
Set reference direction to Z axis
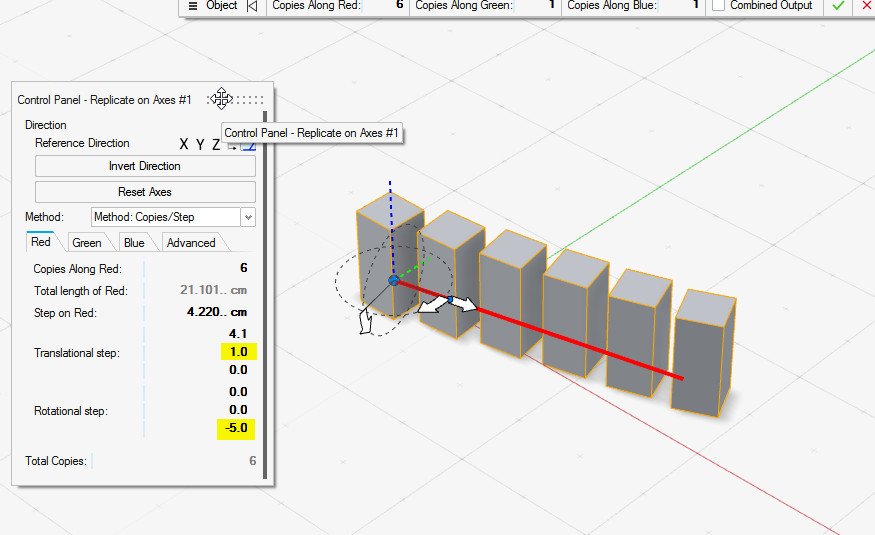click(x=215, y=144)
